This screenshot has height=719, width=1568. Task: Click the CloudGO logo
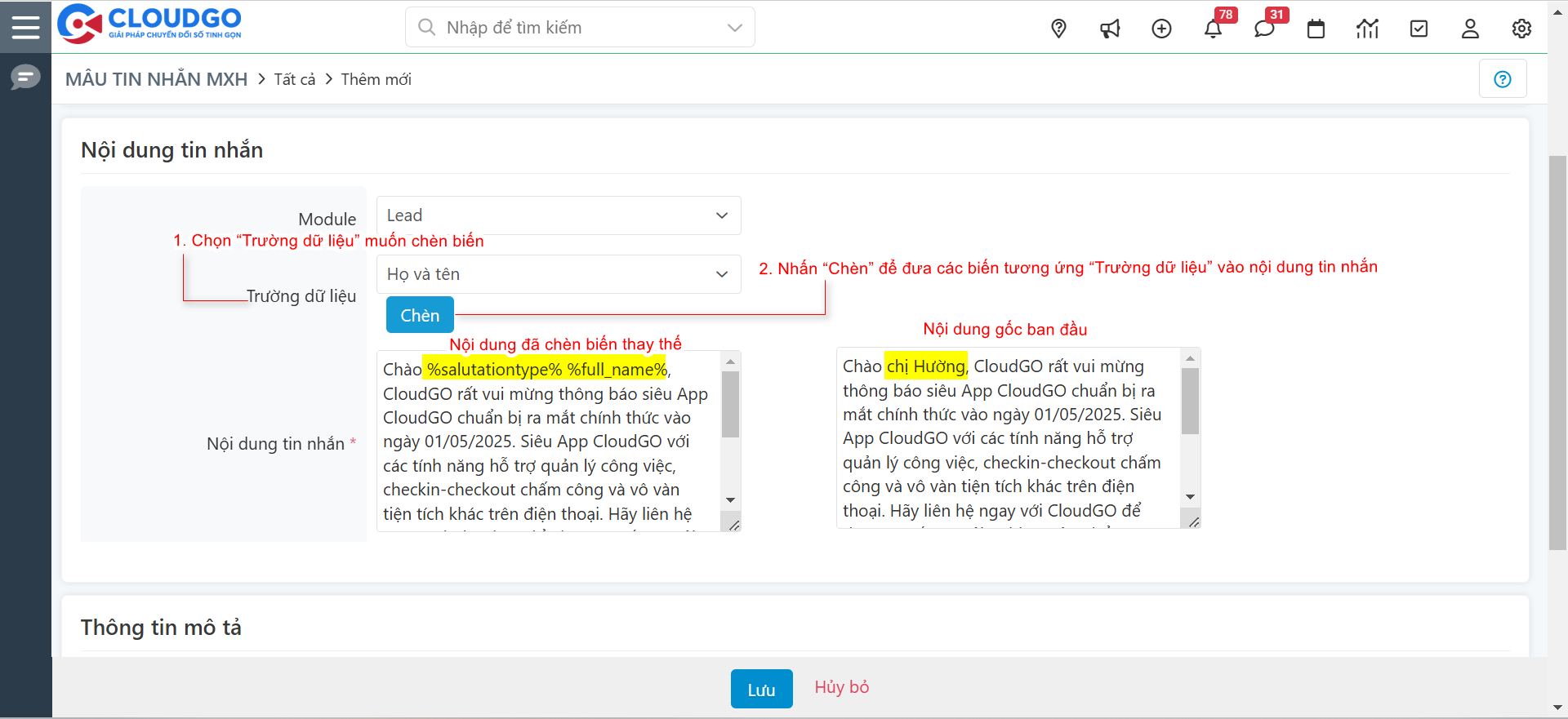[150, 24]
